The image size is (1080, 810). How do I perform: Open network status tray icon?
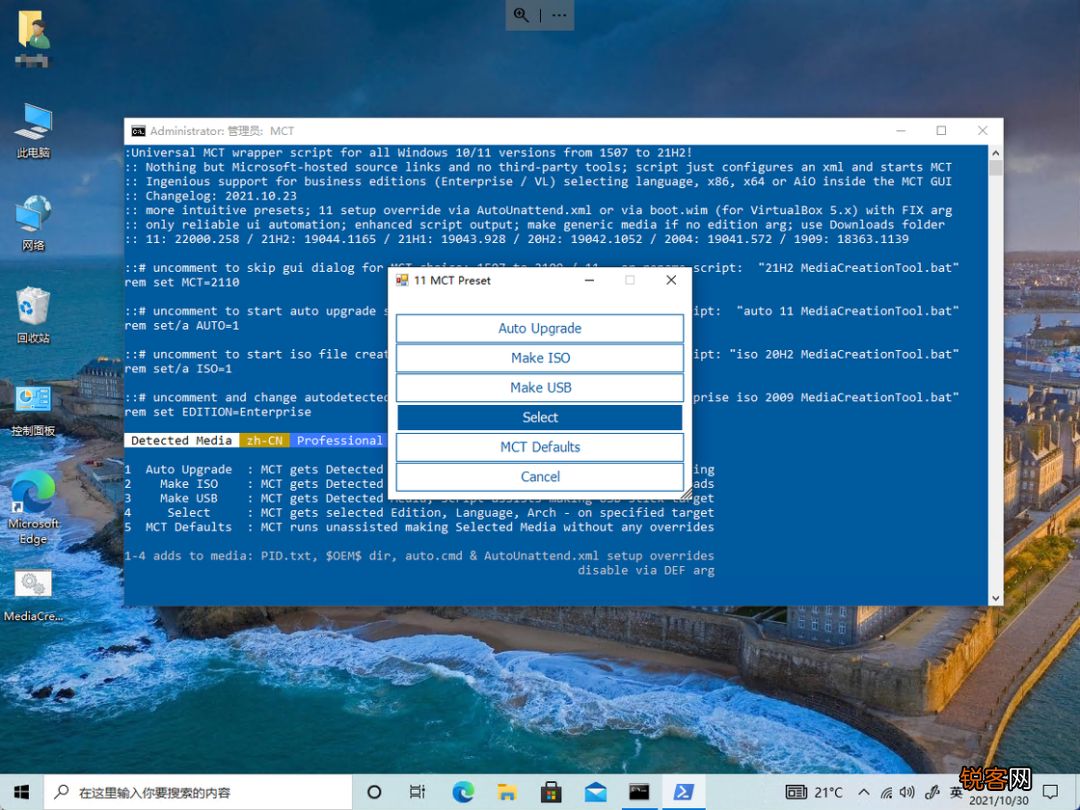coord(886,793)
